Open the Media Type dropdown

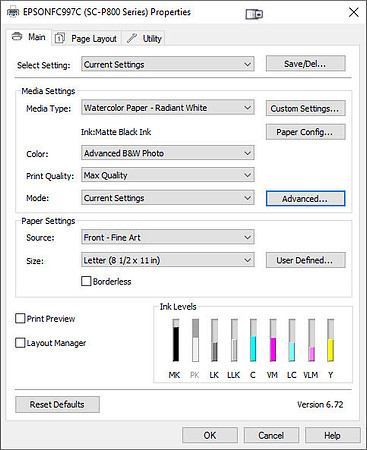(168, 108)
